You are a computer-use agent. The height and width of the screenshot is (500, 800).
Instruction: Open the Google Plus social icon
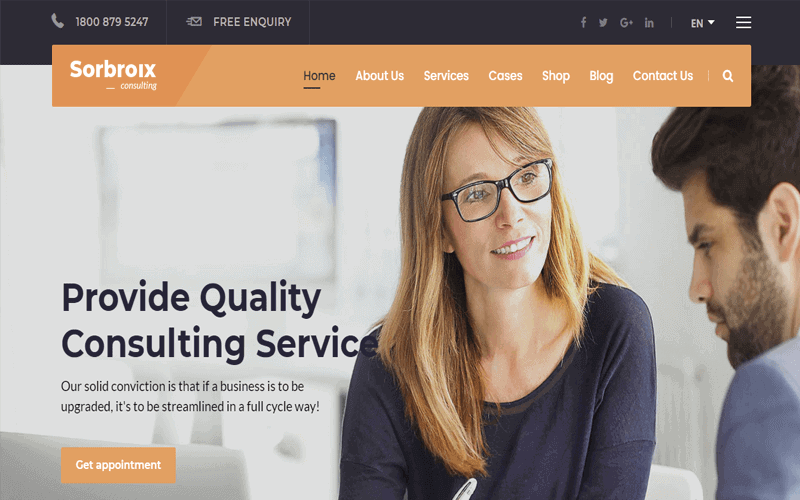(x=626, y=22)
